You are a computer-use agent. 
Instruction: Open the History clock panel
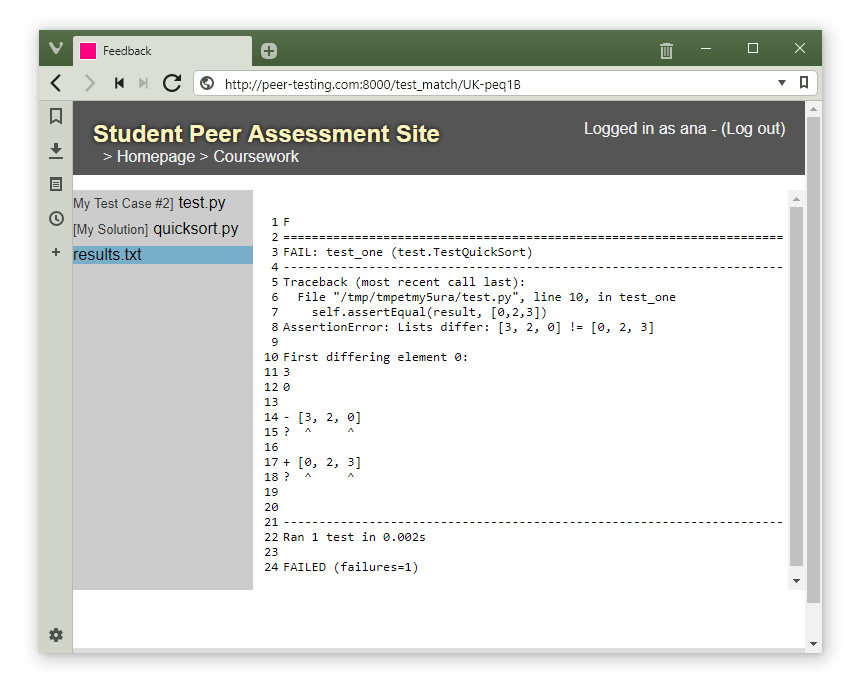[56, 218]
